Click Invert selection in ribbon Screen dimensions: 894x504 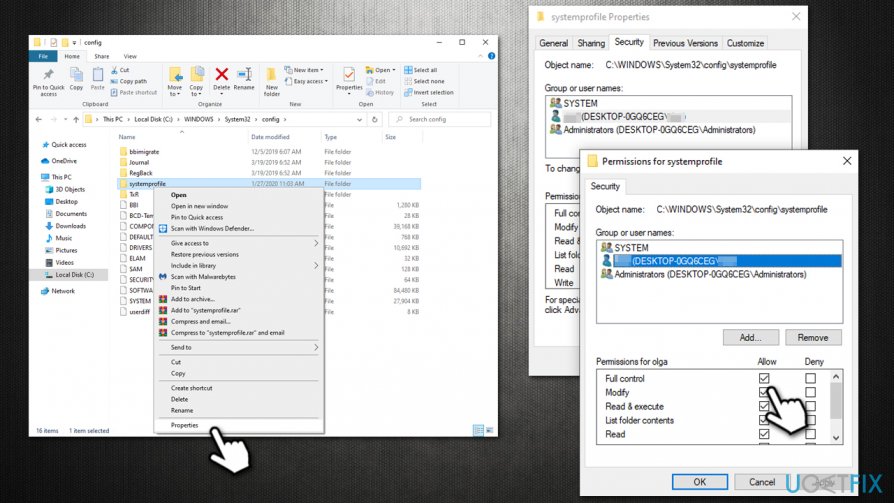(x=429, y=92)
